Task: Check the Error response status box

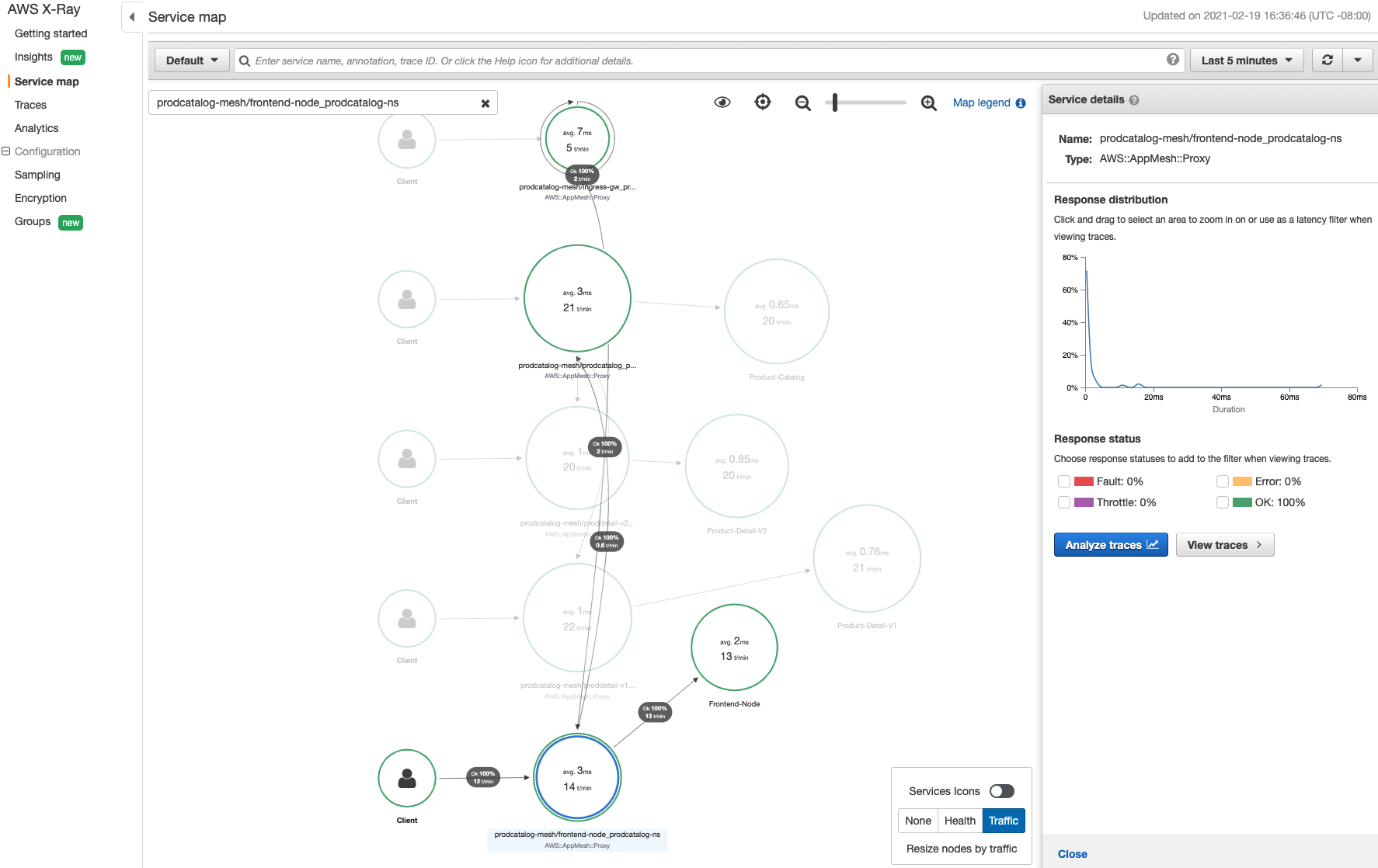Action: 1223,481
